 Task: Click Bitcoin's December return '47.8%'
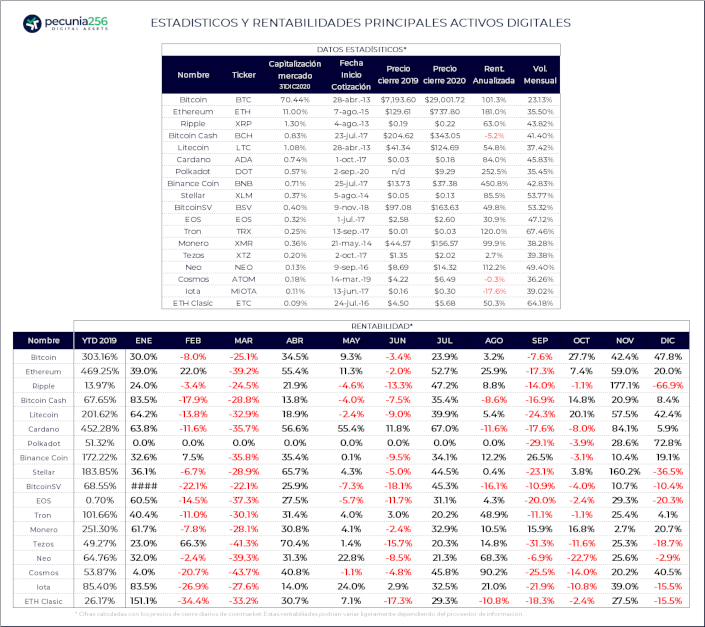click(x=668, y=357)
